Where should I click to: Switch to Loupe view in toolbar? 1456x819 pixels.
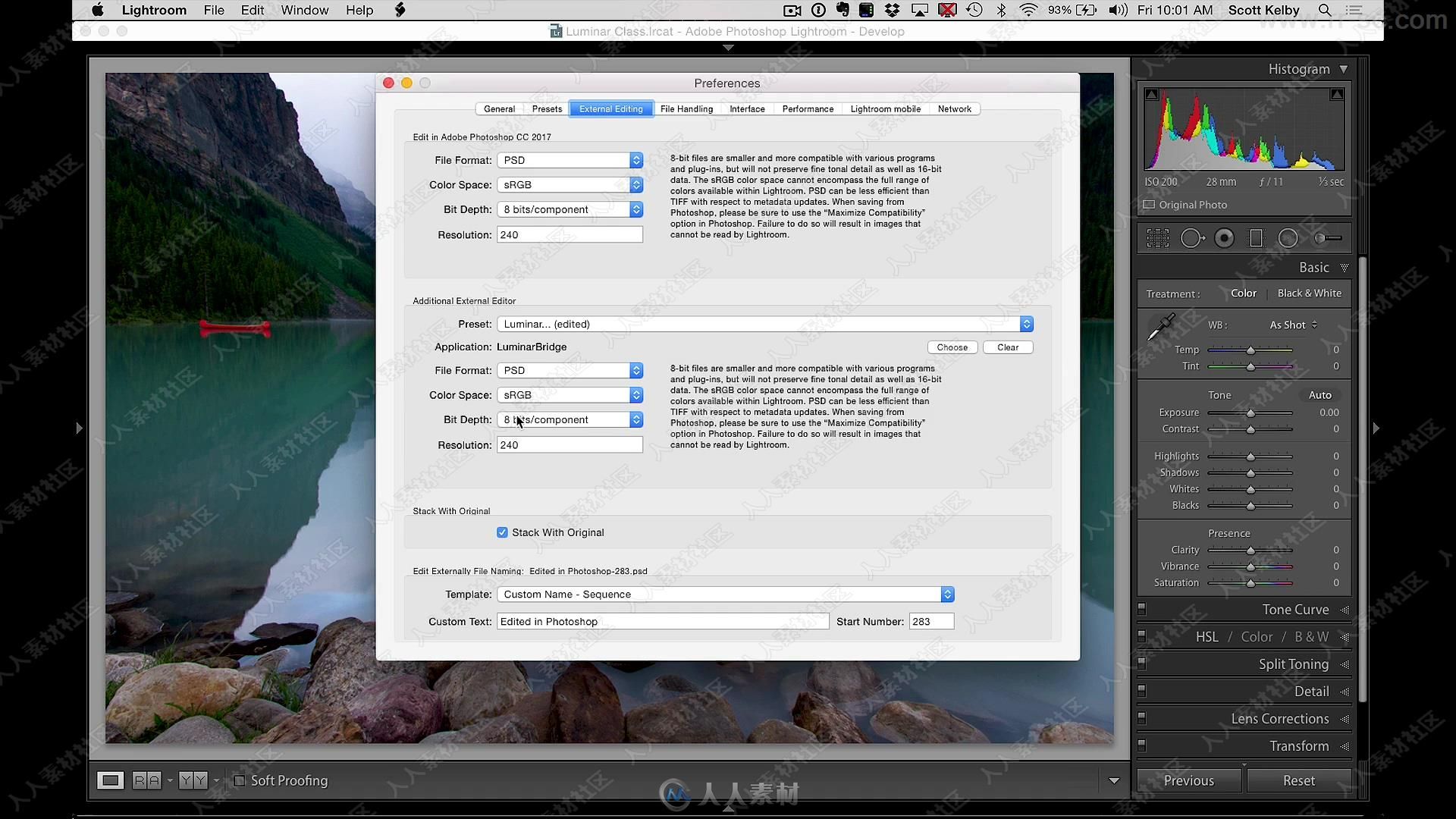click(110, 780)
